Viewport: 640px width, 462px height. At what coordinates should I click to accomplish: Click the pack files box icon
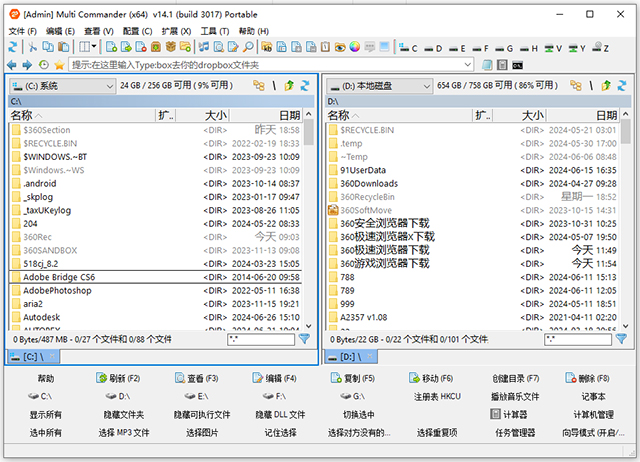[x=171, y=47]
